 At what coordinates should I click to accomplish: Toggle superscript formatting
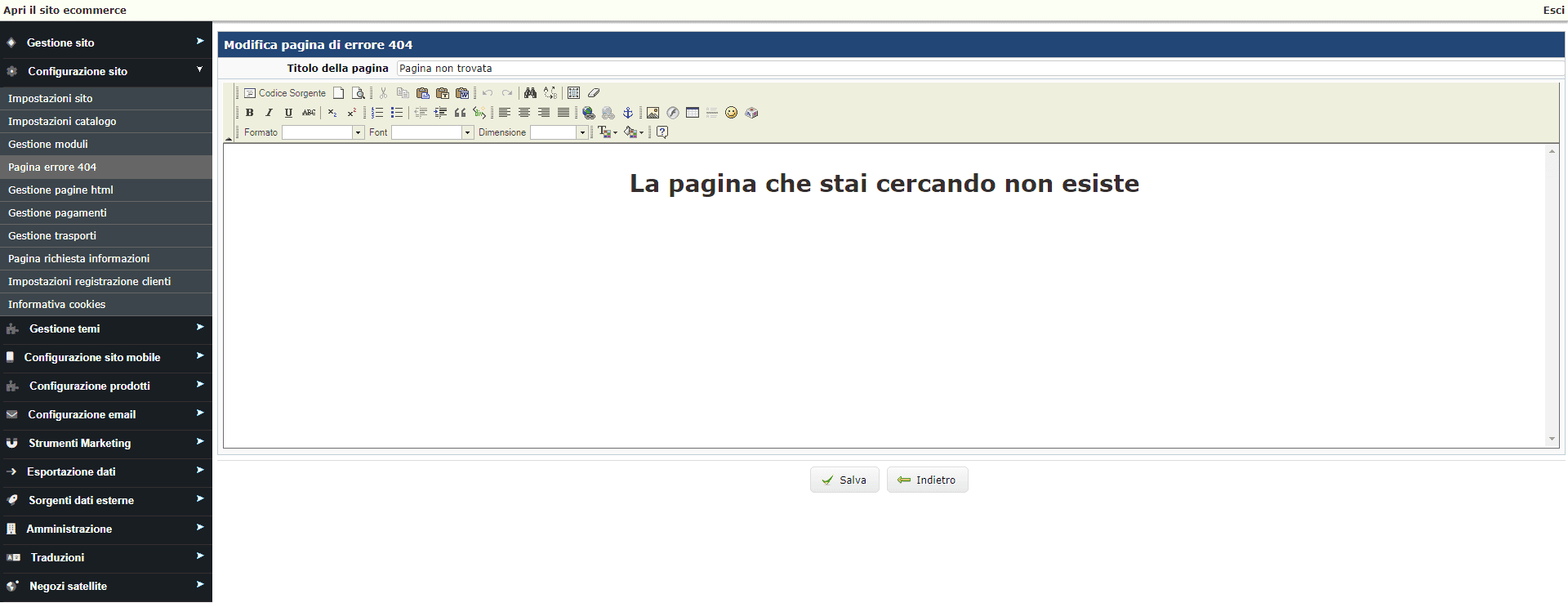(x=352, y=113)
